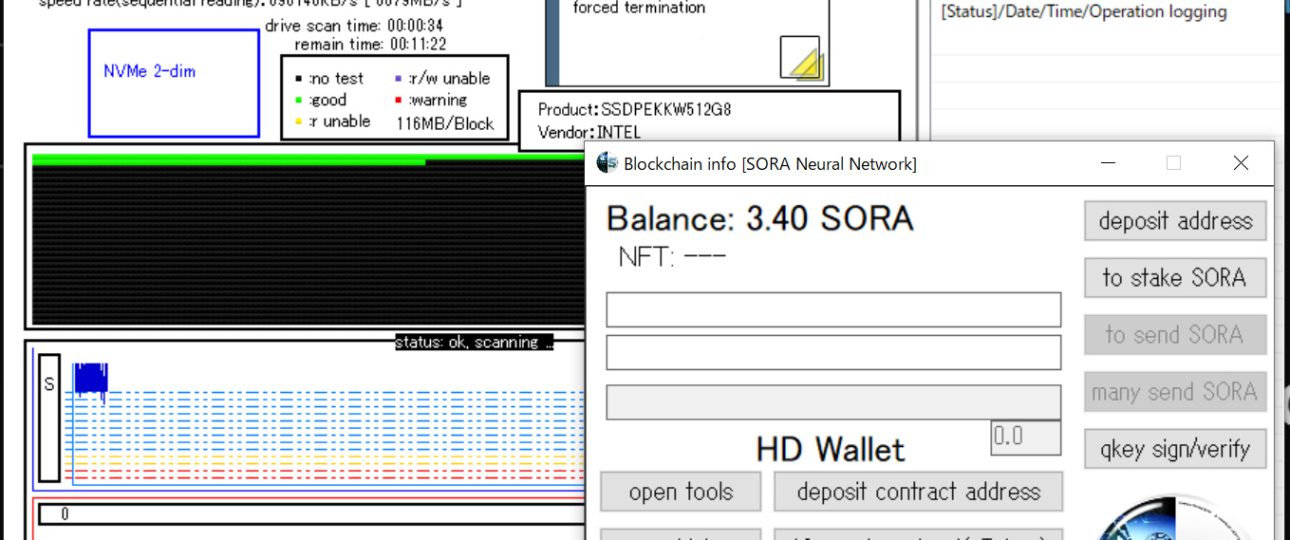Image resolution: width=1290 pixels, height=540 pixels.
Task: Click the blue speed spike in graph
Action: click(x=90, y=380)
